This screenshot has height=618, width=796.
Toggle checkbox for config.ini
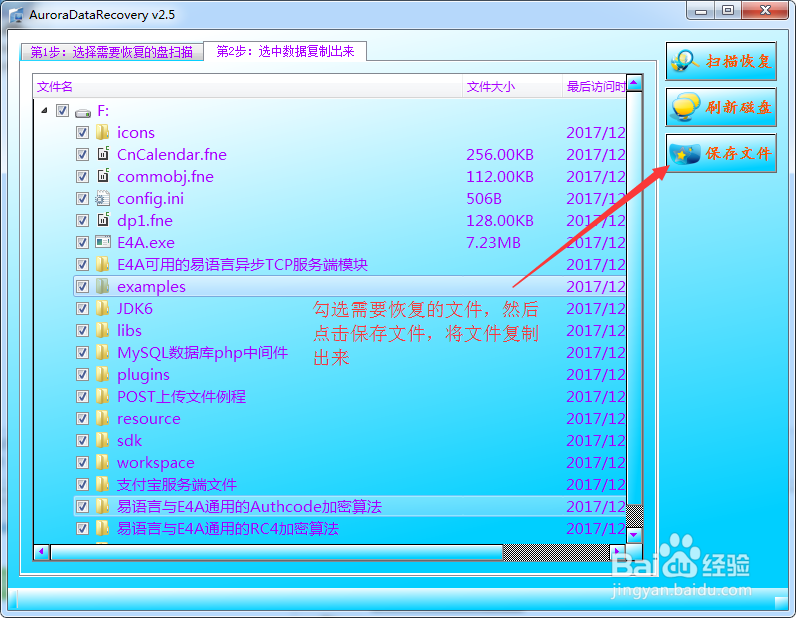(x=82, y=199)
